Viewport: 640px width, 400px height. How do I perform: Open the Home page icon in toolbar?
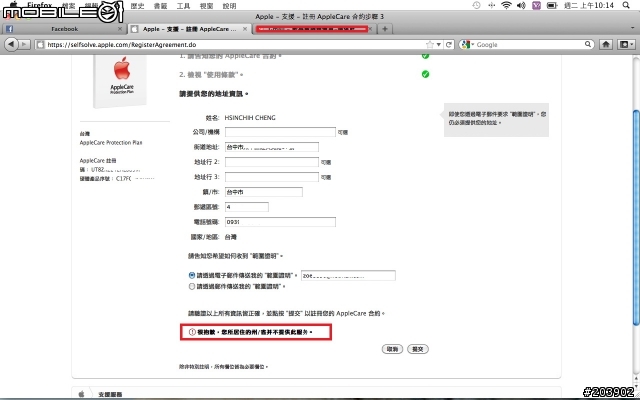pos(606,44)
